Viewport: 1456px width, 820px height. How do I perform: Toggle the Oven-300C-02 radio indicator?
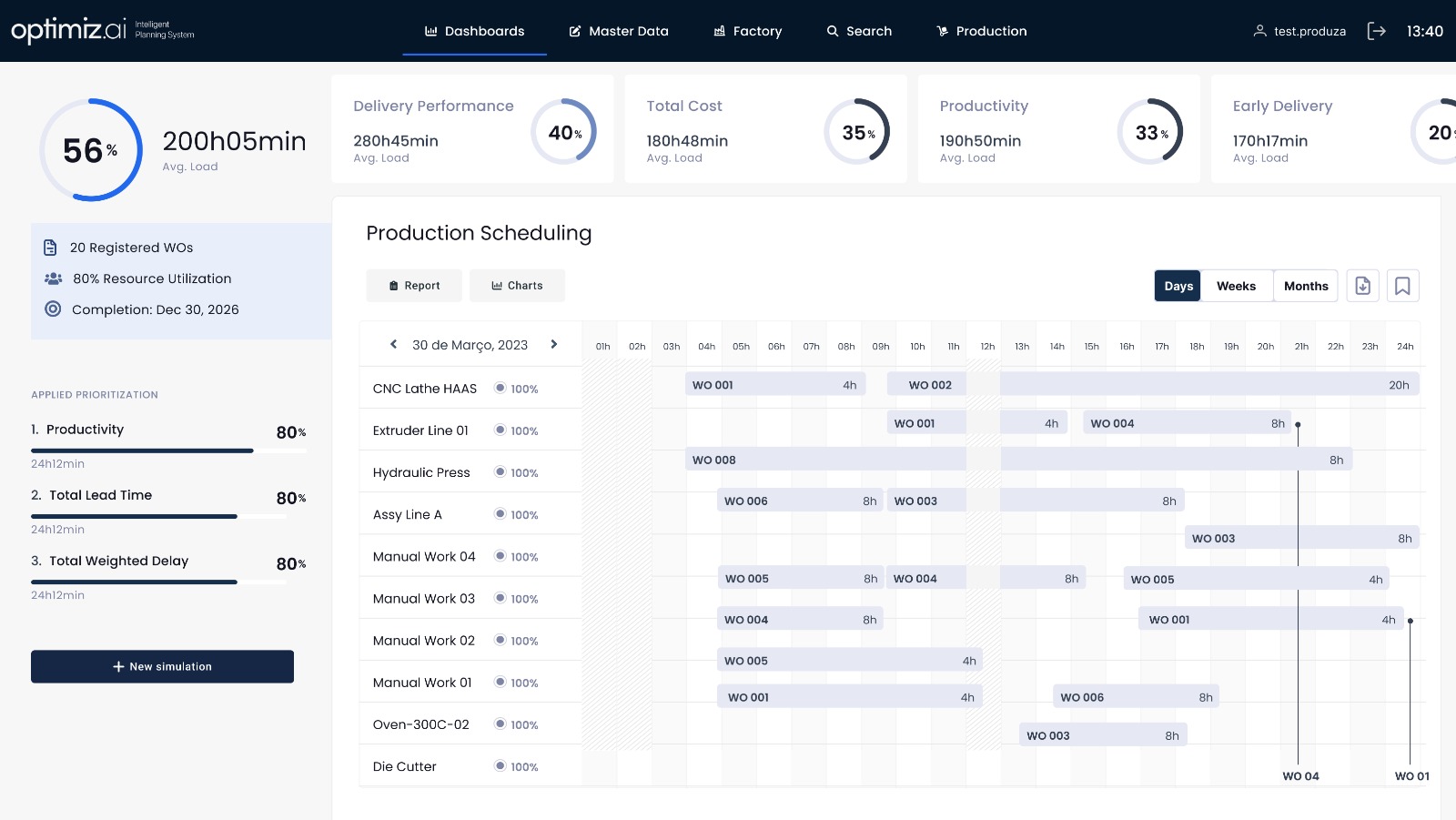click(x=500, y=724)
